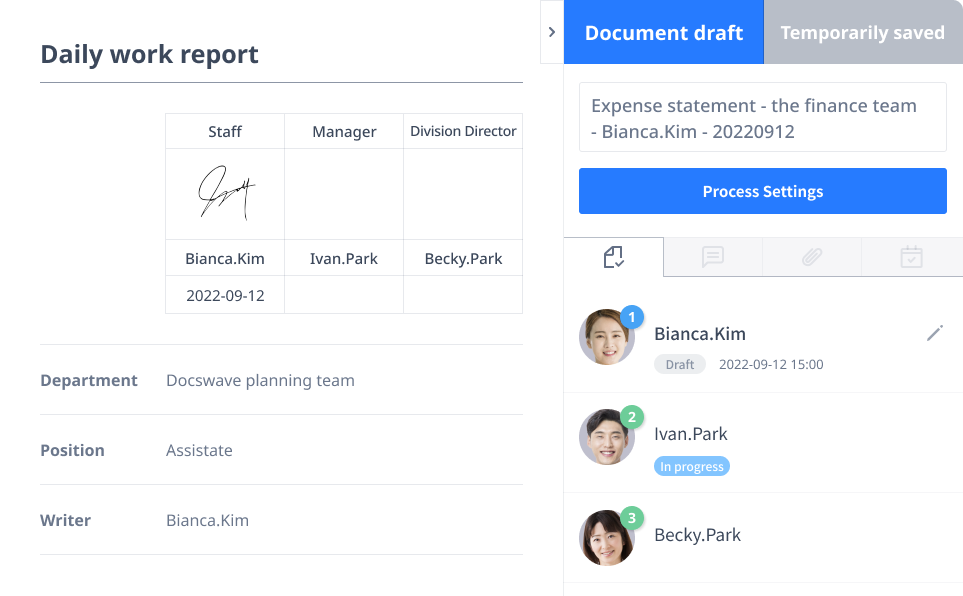Click the step 3 badge on Becky's avatar
This screenshot has height=596, width=963.
631,517
